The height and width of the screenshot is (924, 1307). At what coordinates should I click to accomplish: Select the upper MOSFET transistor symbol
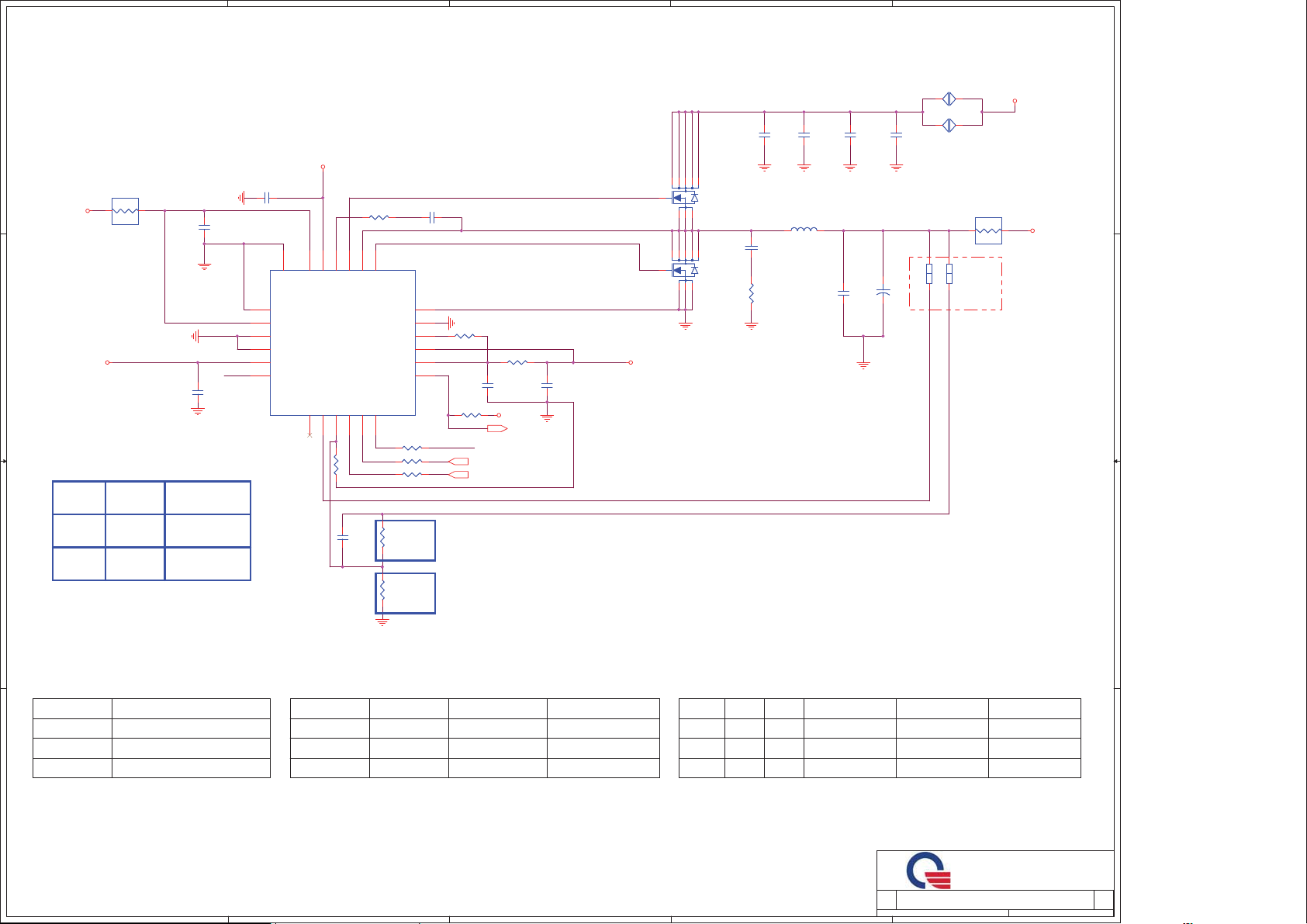coord(685,198)
